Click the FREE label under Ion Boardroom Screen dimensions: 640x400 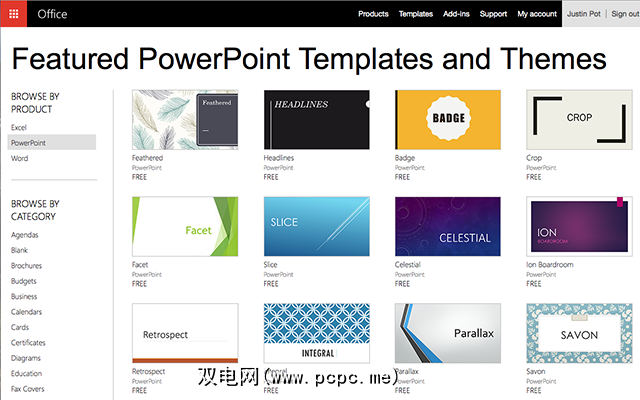point(533,284)
